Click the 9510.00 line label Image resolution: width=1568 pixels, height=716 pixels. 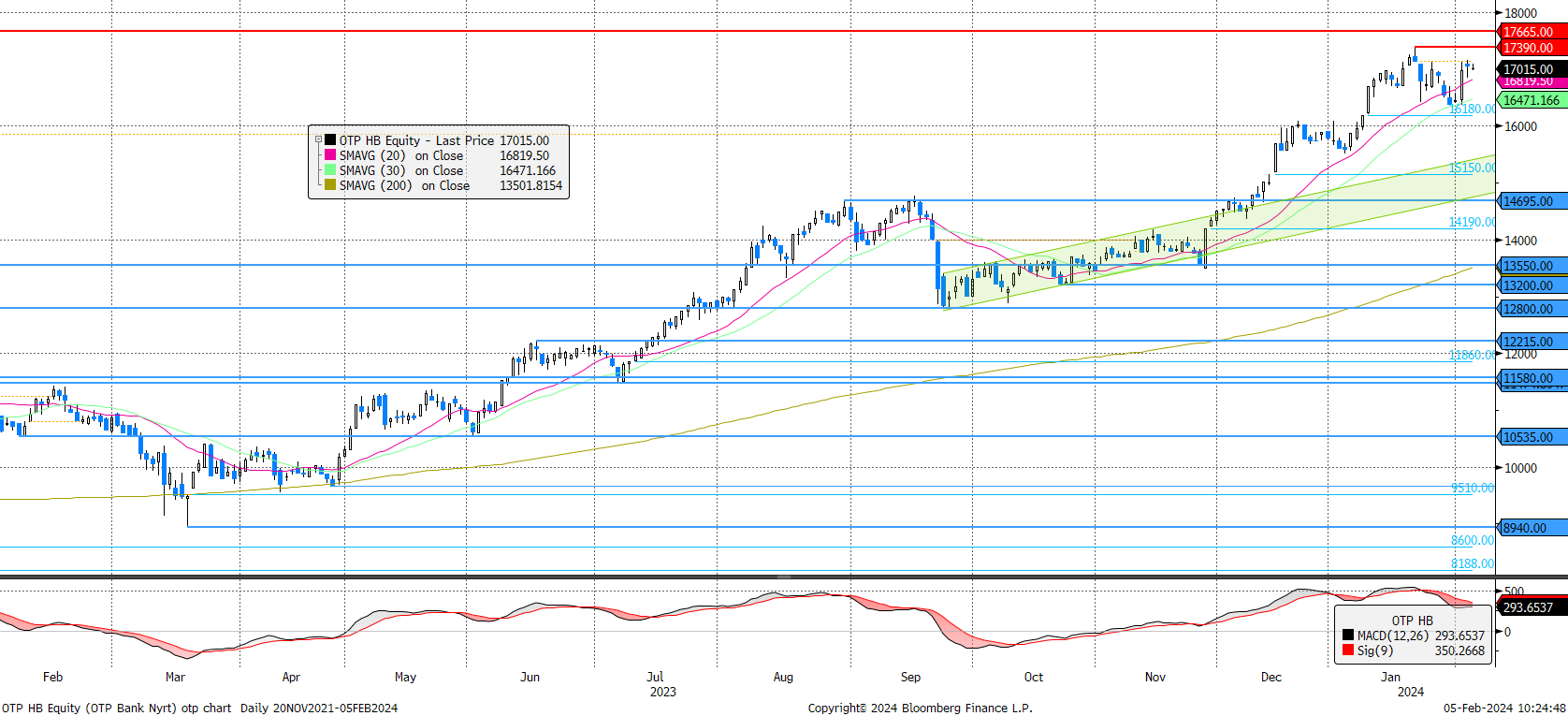coord(1473,488)
